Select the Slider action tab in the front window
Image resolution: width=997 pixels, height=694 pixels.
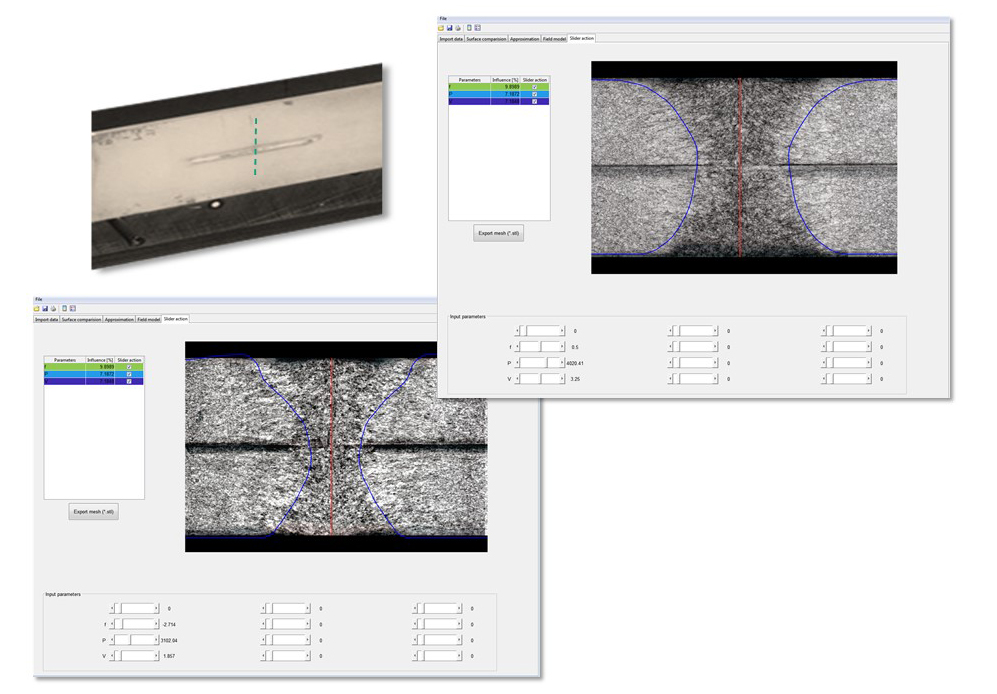[x=581, y=38]
